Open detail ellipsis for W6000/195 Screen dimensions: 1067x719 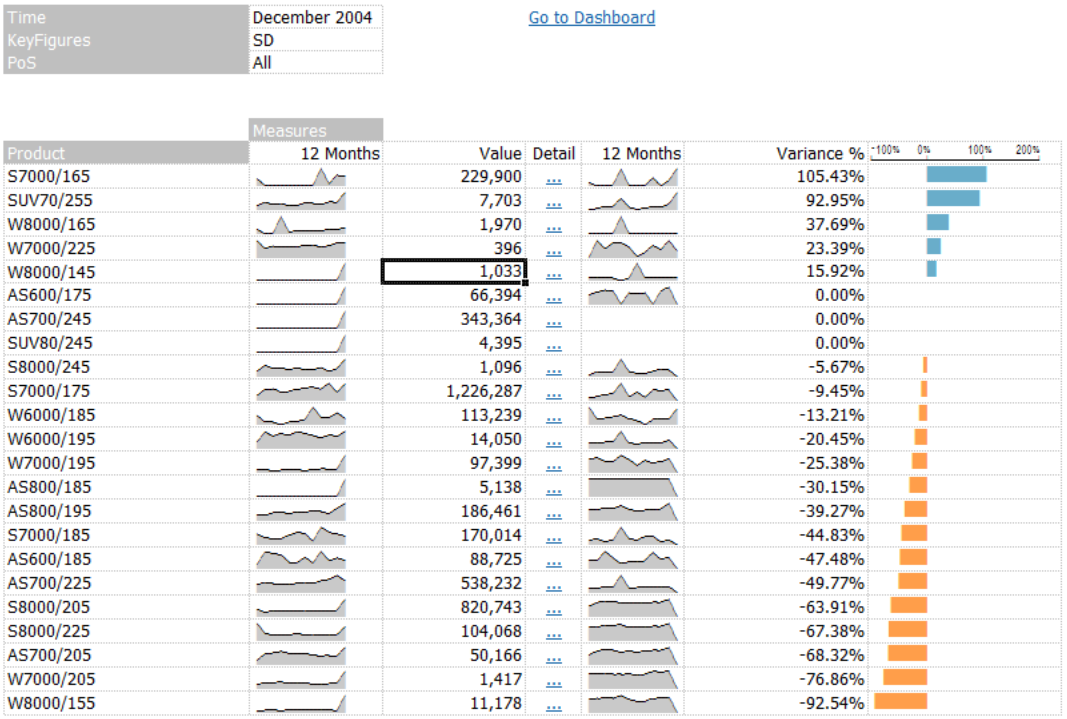(554, 439)
